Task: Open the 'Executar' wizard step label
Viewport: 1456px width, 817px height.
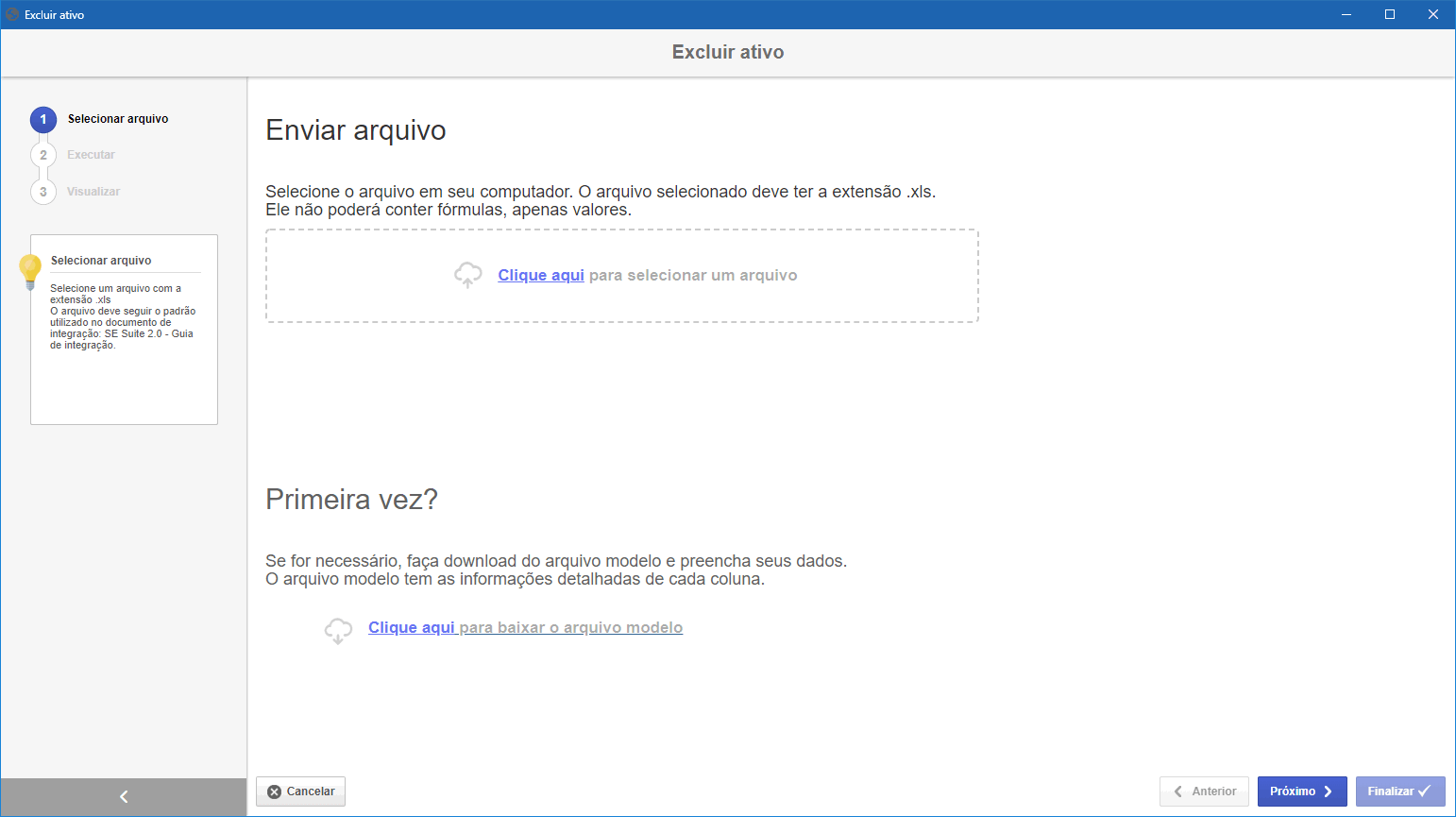Action: 91,155
